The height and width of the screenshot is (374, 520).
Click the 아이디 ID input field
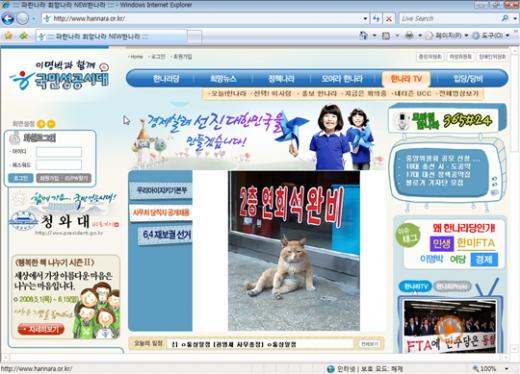pyautogui.click(x=59, y=152)
